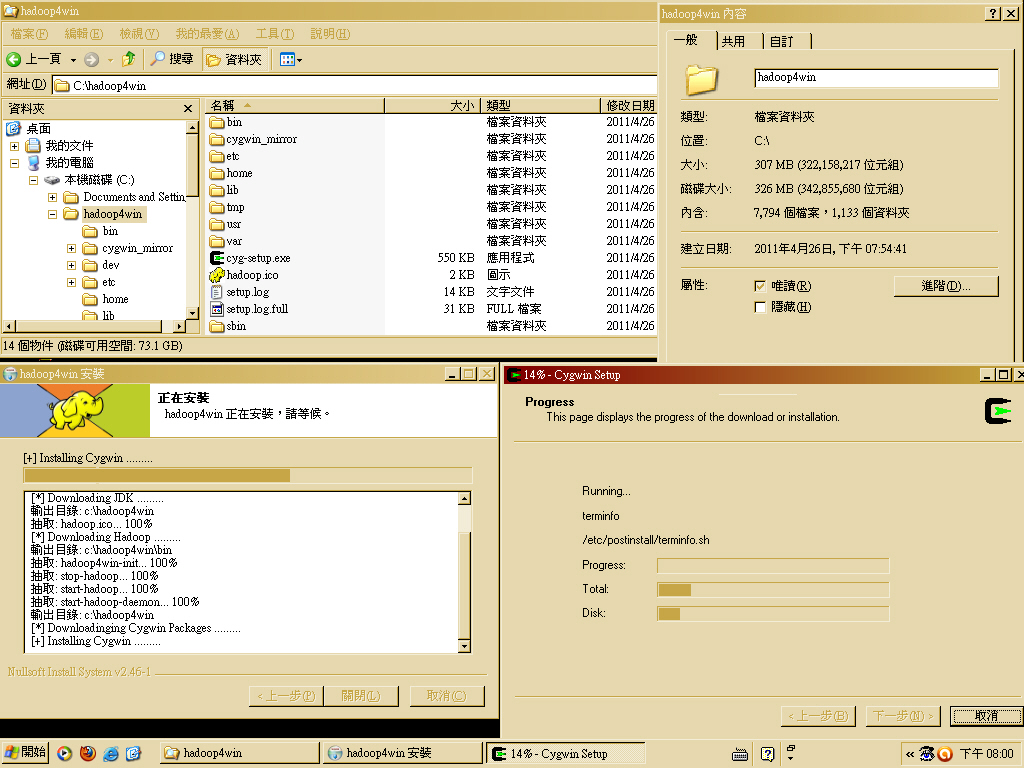Click the 開始 Start button

pyautogui.click(x=25, y=752)
